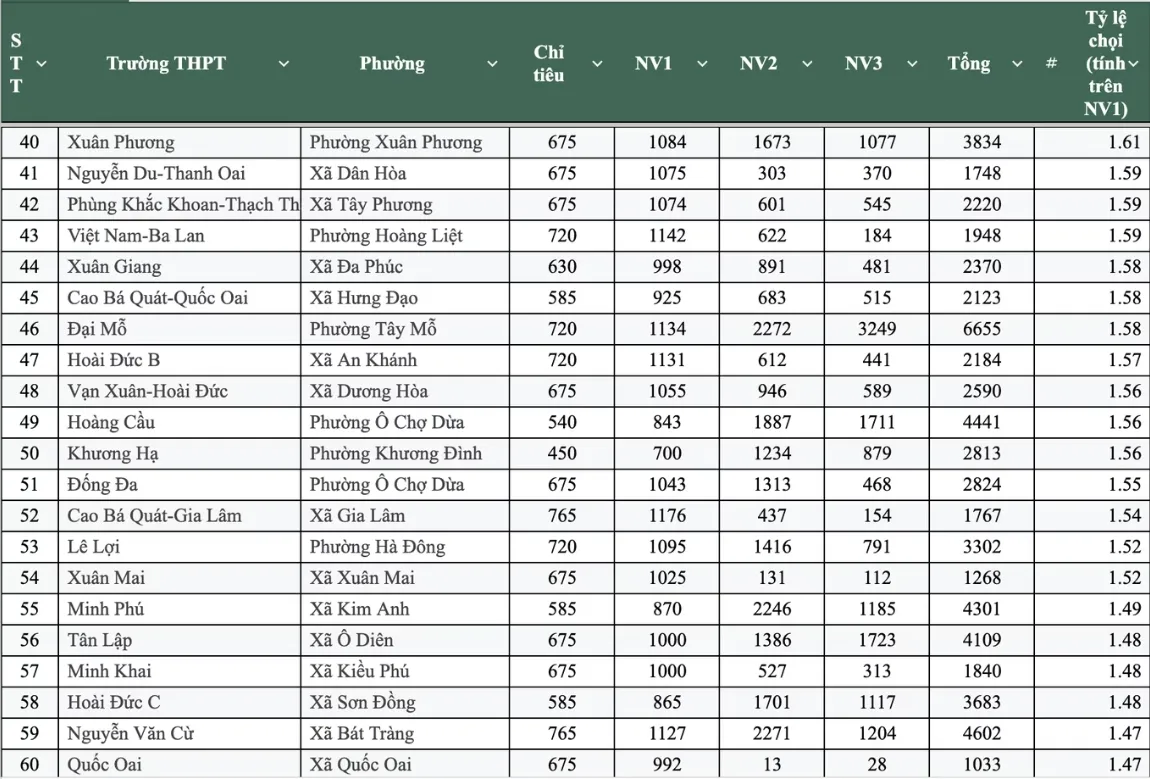Click Tổng value 6655
Image resolution: width=1150 pixels, height=779 pixels.
tap(981, 329)
